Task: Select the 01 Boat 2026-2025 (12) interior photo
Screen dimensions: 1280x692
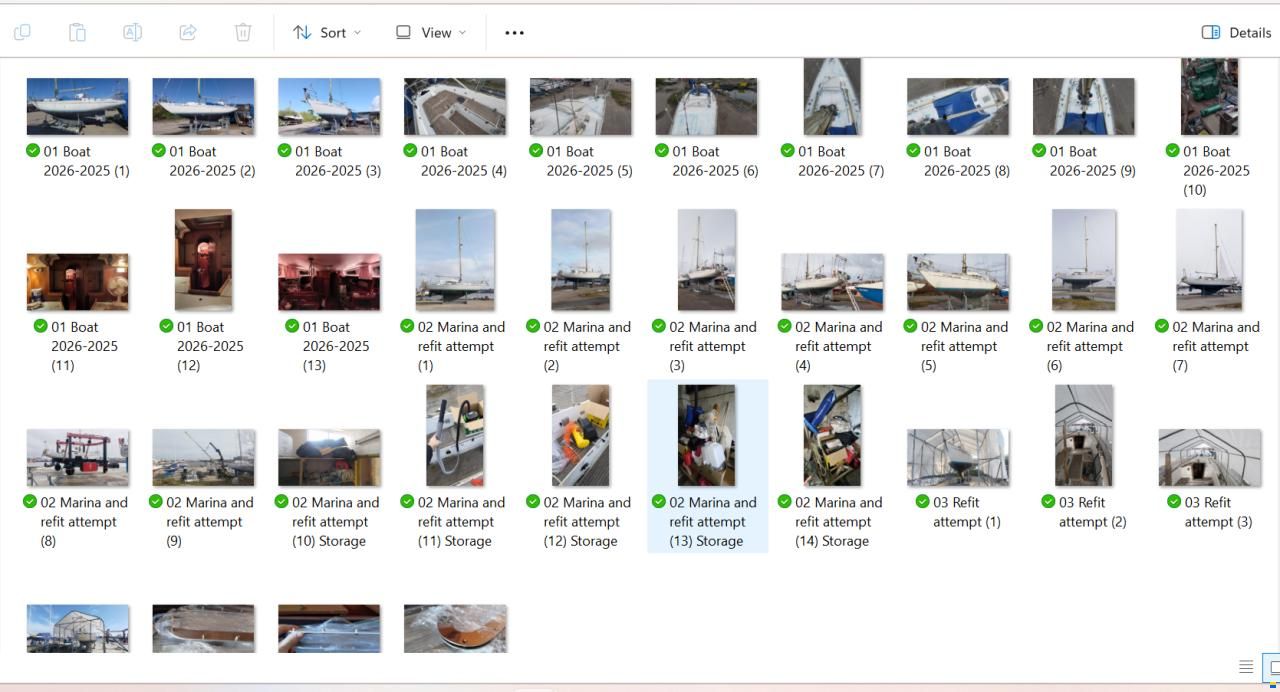Action: tap(203, 260)
